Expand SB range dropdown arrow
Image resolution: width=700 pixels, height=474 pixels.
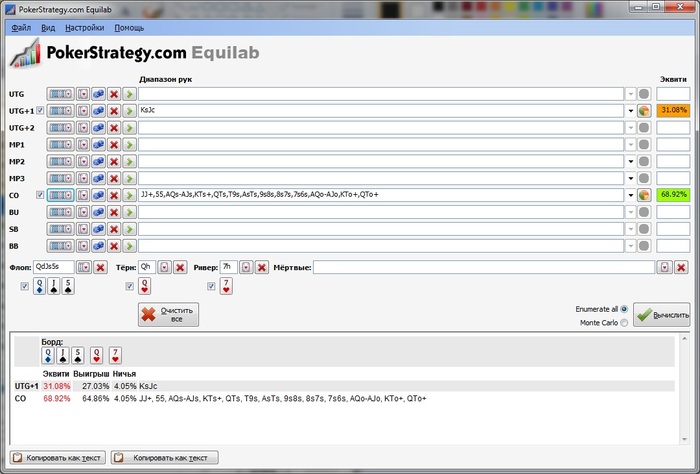[630, 229]
